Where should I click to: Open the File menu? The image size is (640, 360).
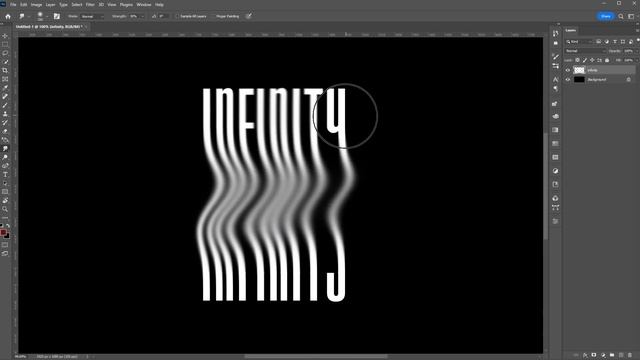13,4
